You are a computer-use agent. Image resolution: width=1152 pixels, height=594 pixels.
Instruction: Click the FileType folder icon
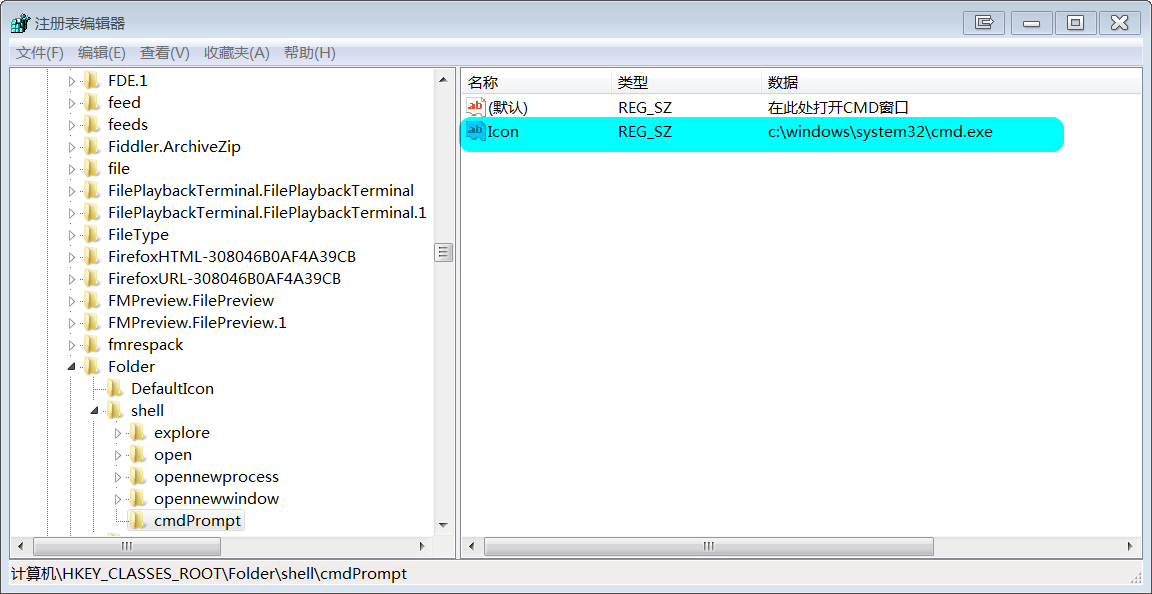(x=92, y=235)
